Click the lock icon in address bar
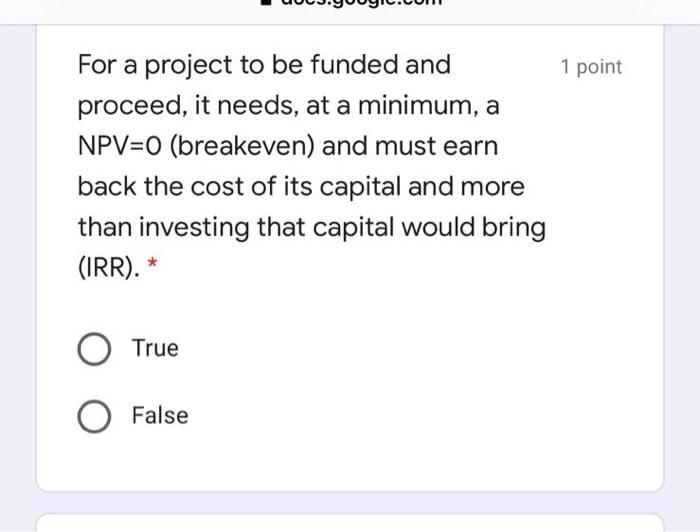Image resolution: width=700 pixels, height=532 pixels. 266,2
